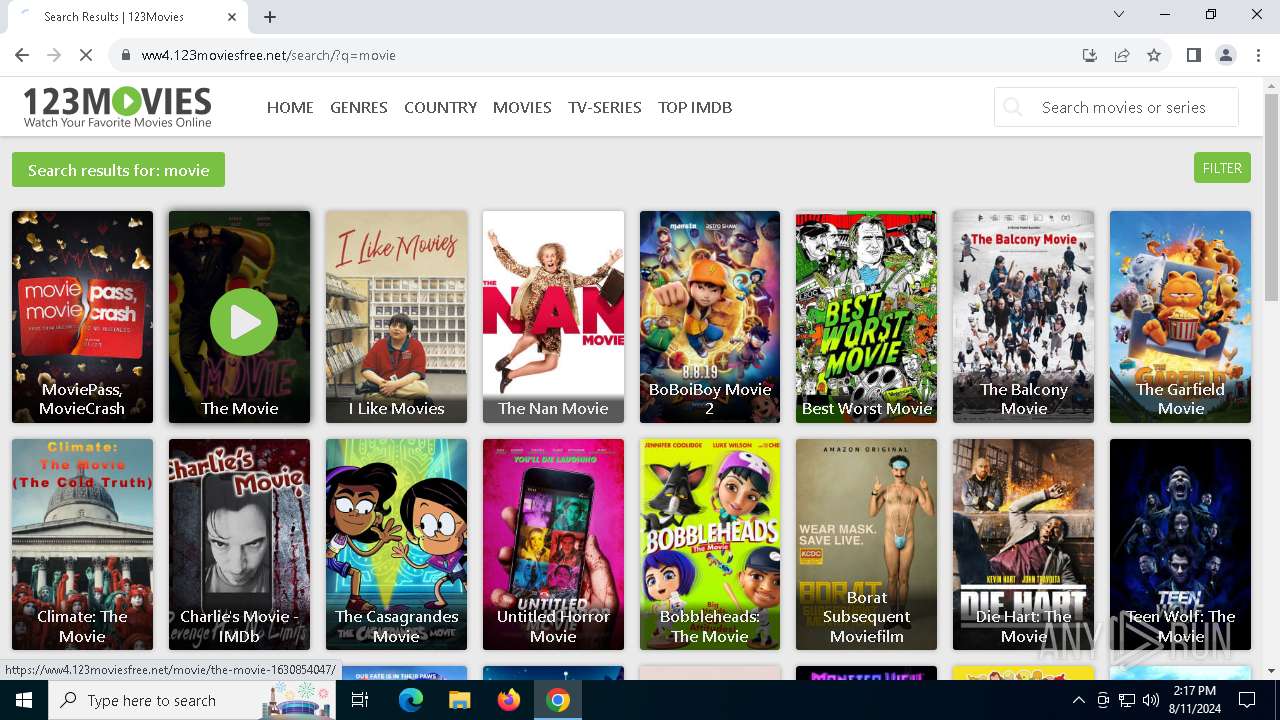Stop page loading with the X icon

86,55
